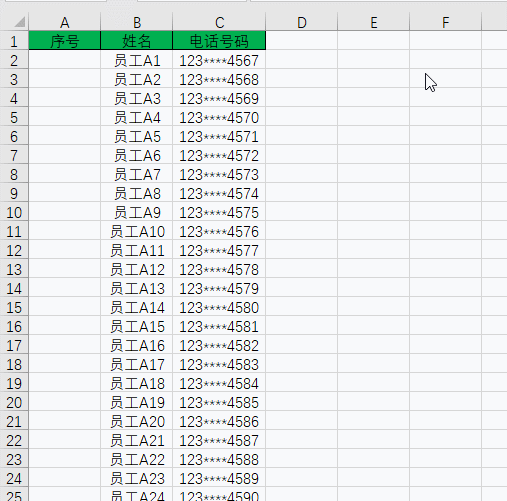
Task: Click phone number 123****4577
Action: [219, 250]
